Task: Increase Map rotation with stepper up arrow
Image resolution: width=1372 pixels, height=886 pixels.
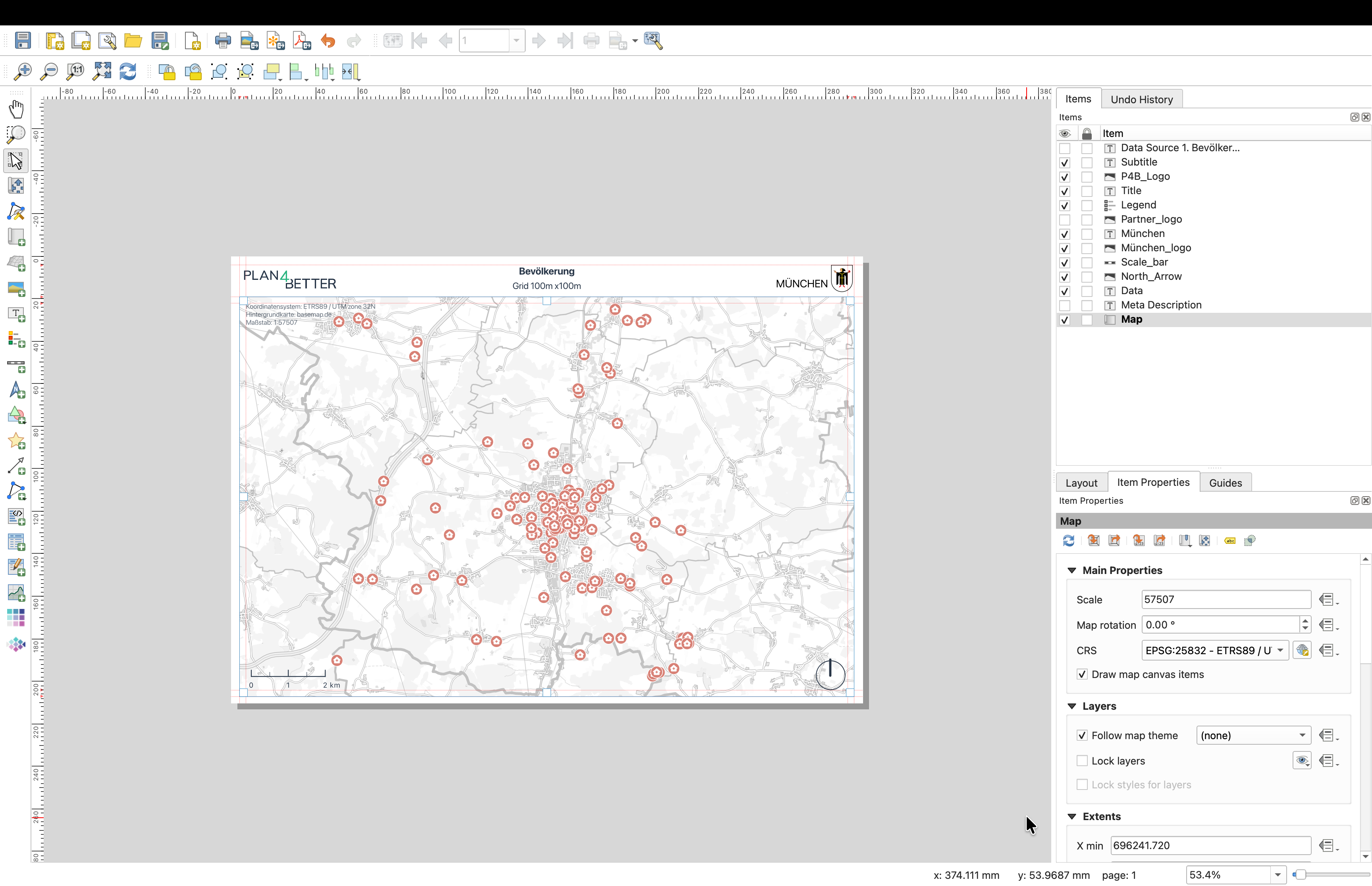Action: coord(1305,621)
